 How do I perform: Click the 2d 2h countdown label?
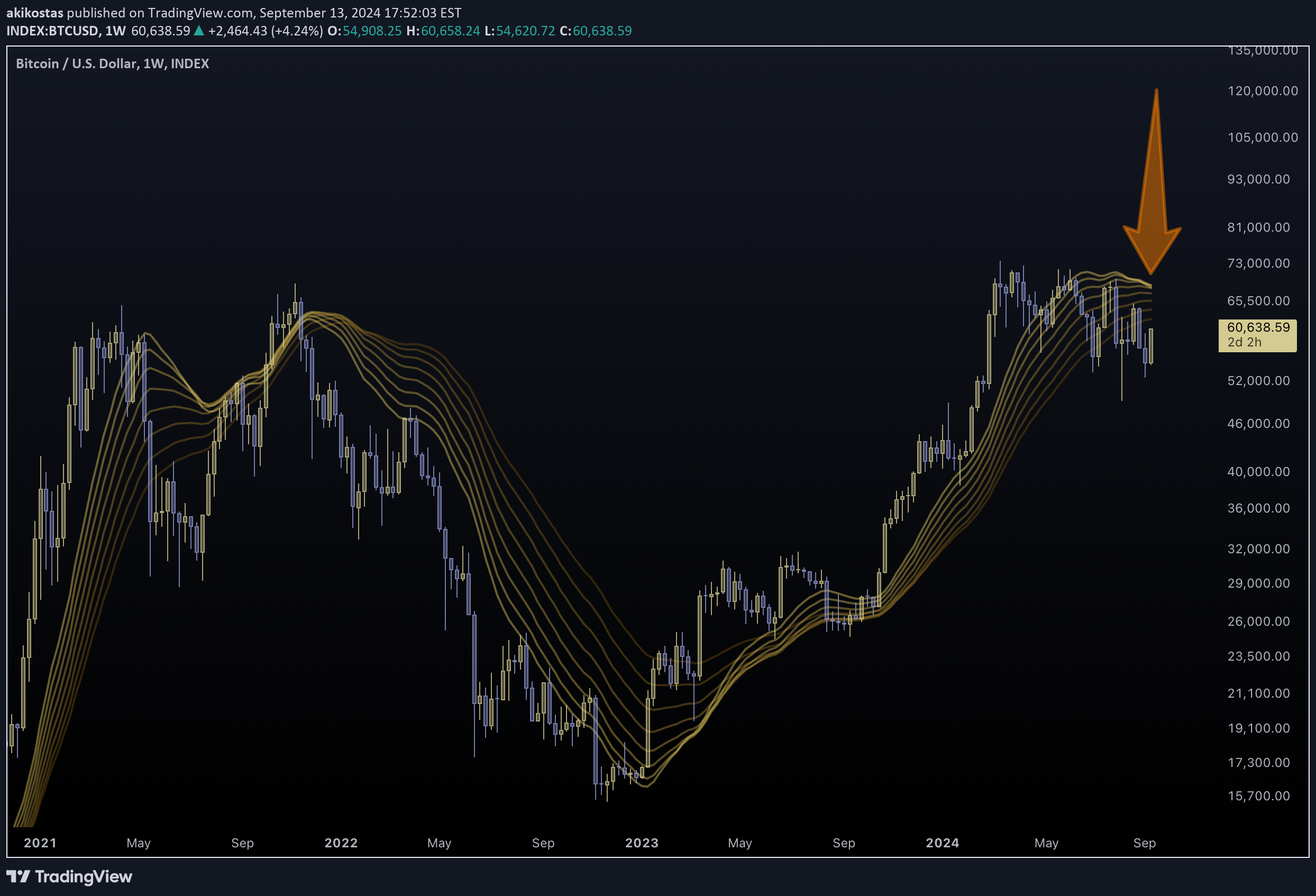(1244, 342)
